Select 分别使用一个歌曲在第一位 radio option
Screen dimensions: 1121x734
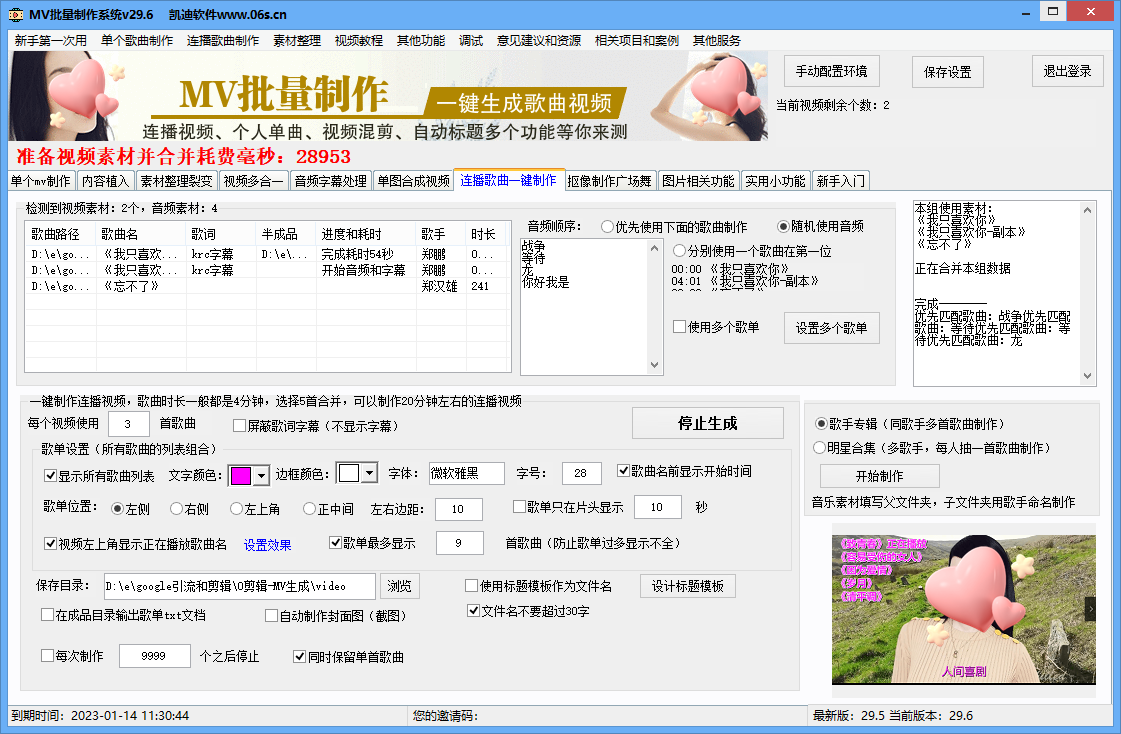(x=752, y=251)
